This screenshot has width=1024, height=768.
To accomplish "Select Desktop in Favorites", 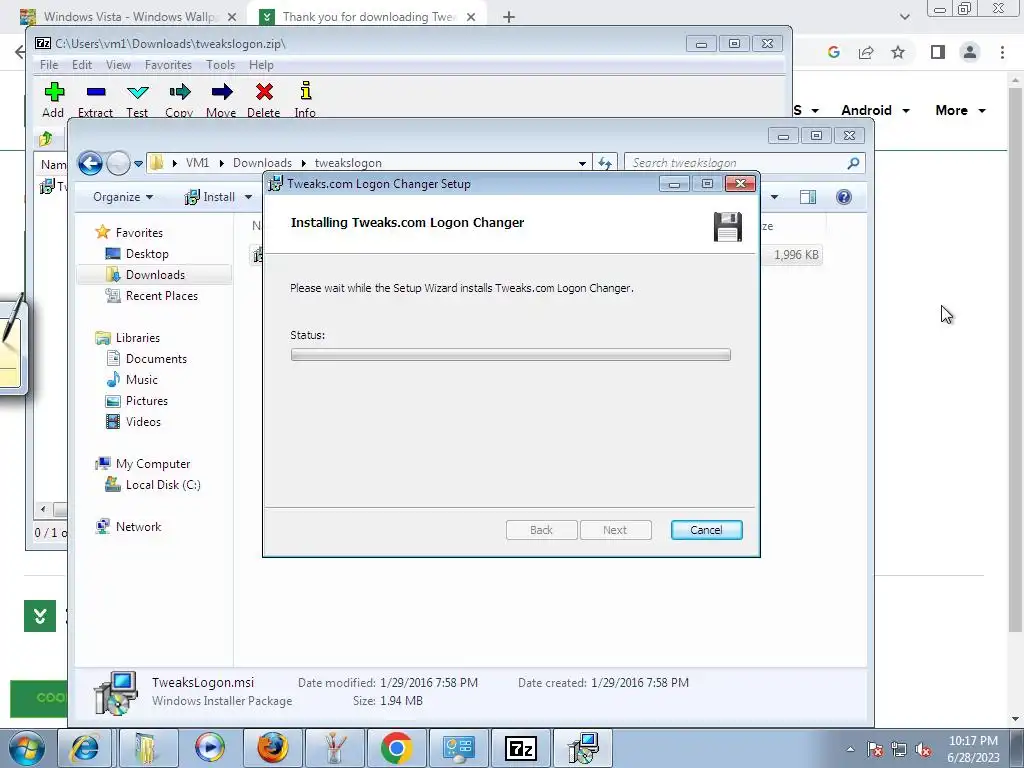I will pos(147,254).
